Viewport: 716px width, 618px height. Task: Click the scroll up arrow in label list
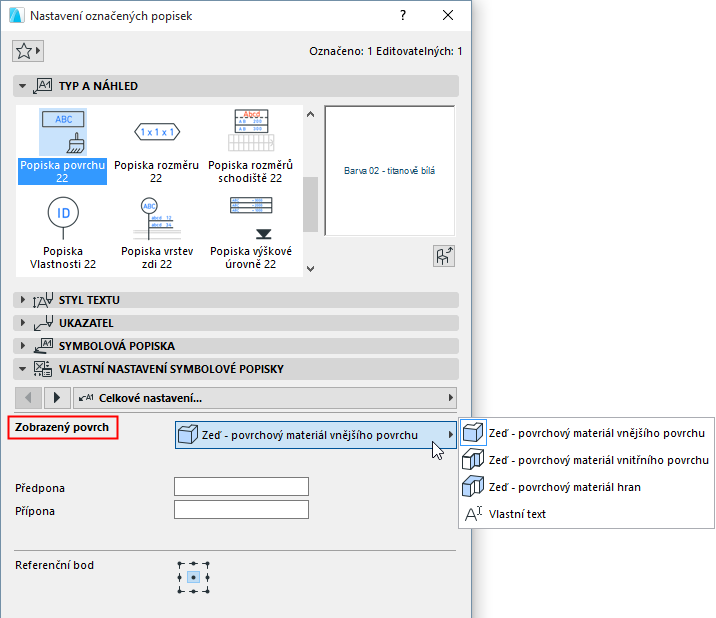311,114
